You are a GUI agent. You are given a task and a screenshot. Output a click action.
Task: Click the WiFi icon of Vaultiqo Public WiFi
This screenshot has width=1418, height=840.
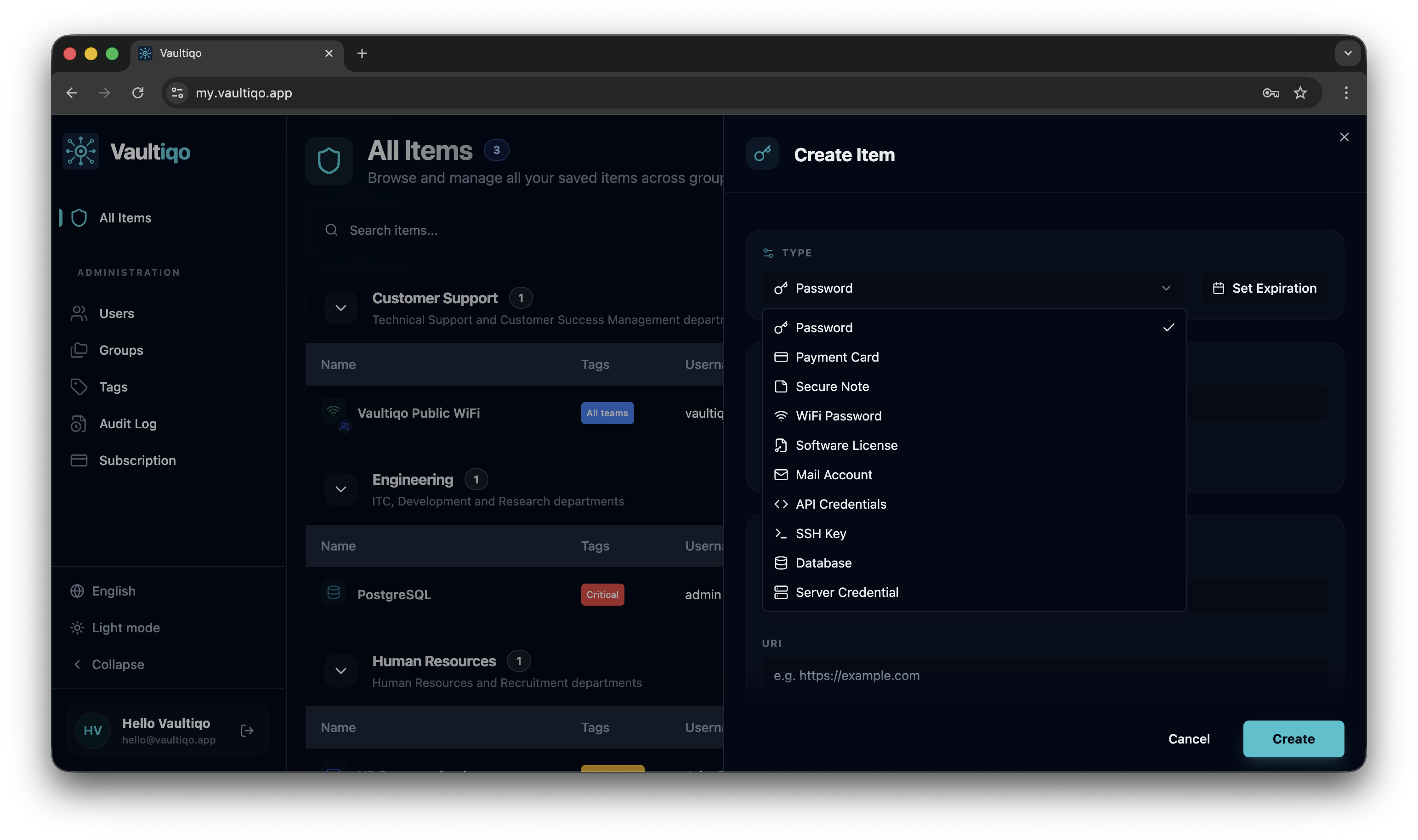(x=333, y=412)
